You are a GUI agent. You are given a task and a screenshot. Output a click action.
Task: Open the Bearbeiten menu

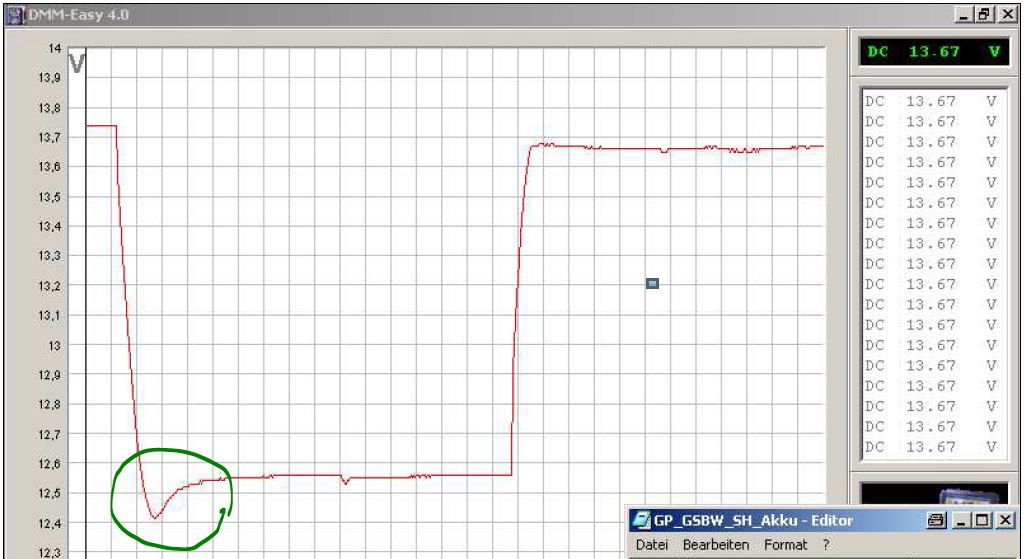716,545
